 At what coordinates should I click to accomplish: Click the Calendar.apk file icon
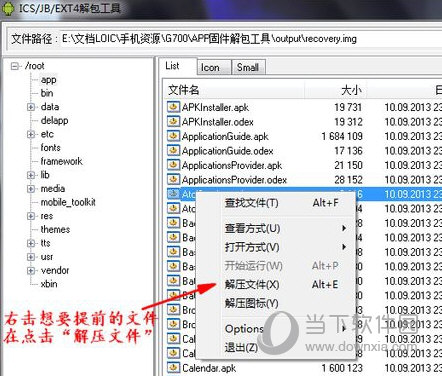click(173, 368)
